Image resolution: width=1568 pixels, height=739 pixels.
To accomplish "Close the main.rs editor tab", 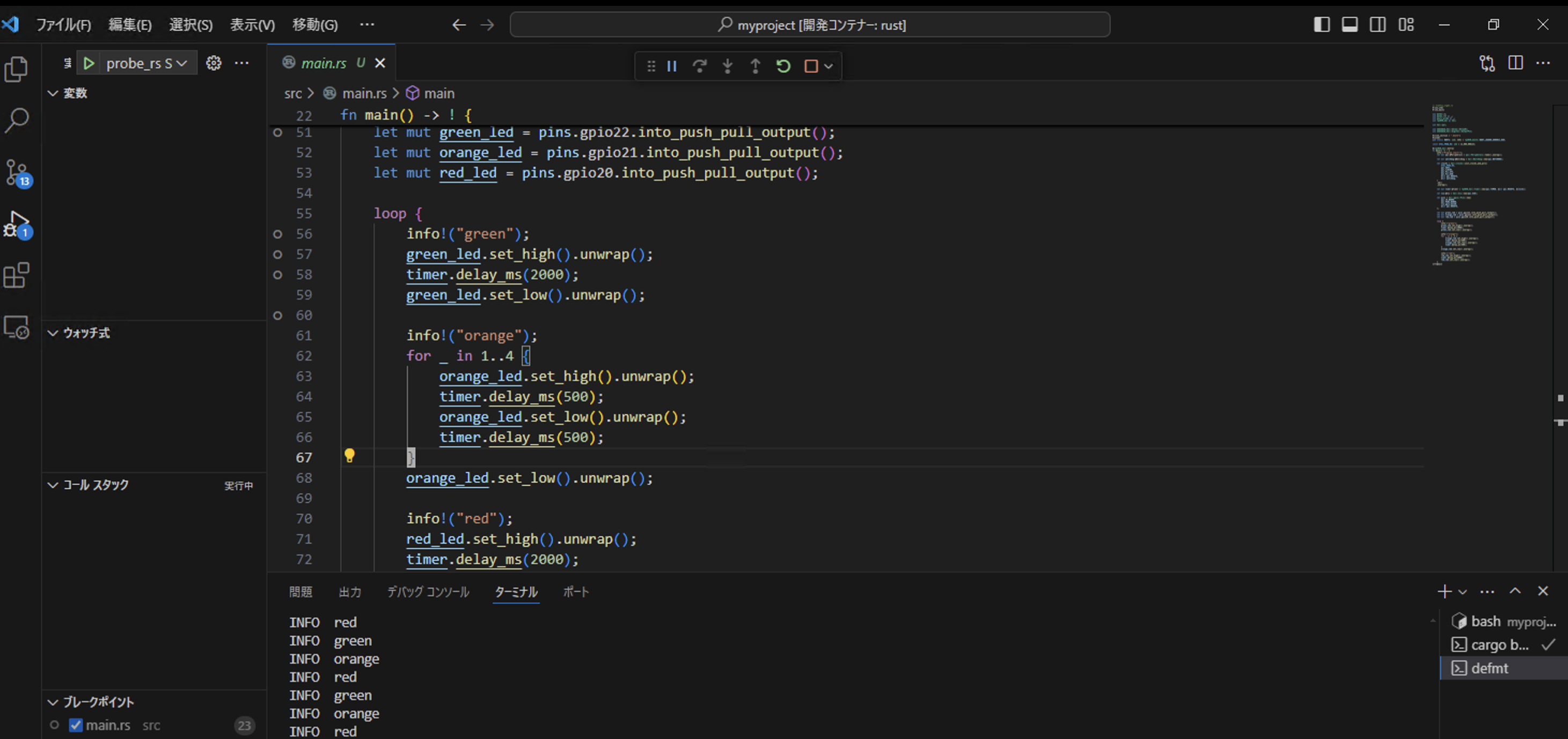I will tap(380, 63).
